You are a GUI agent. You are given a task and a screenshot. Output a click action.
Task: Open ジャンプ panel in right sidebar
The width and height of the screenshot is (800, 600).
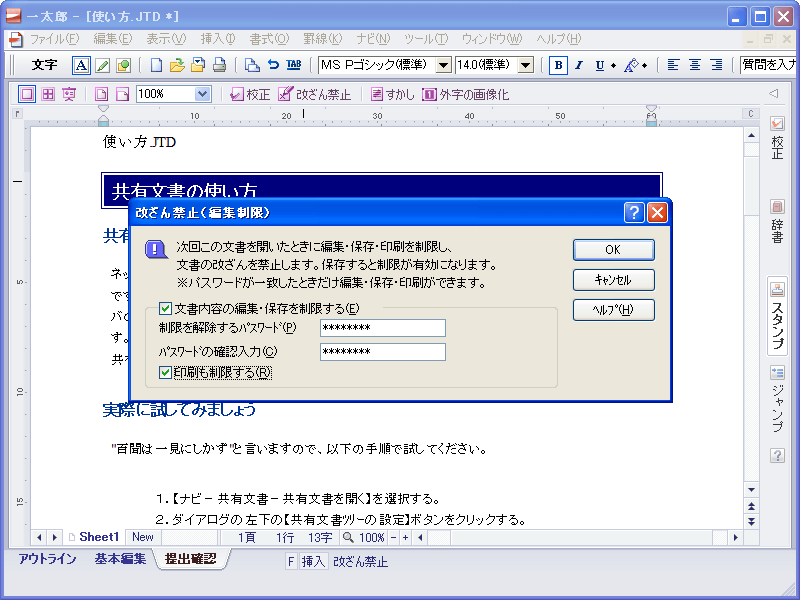[x=777, y=399]
